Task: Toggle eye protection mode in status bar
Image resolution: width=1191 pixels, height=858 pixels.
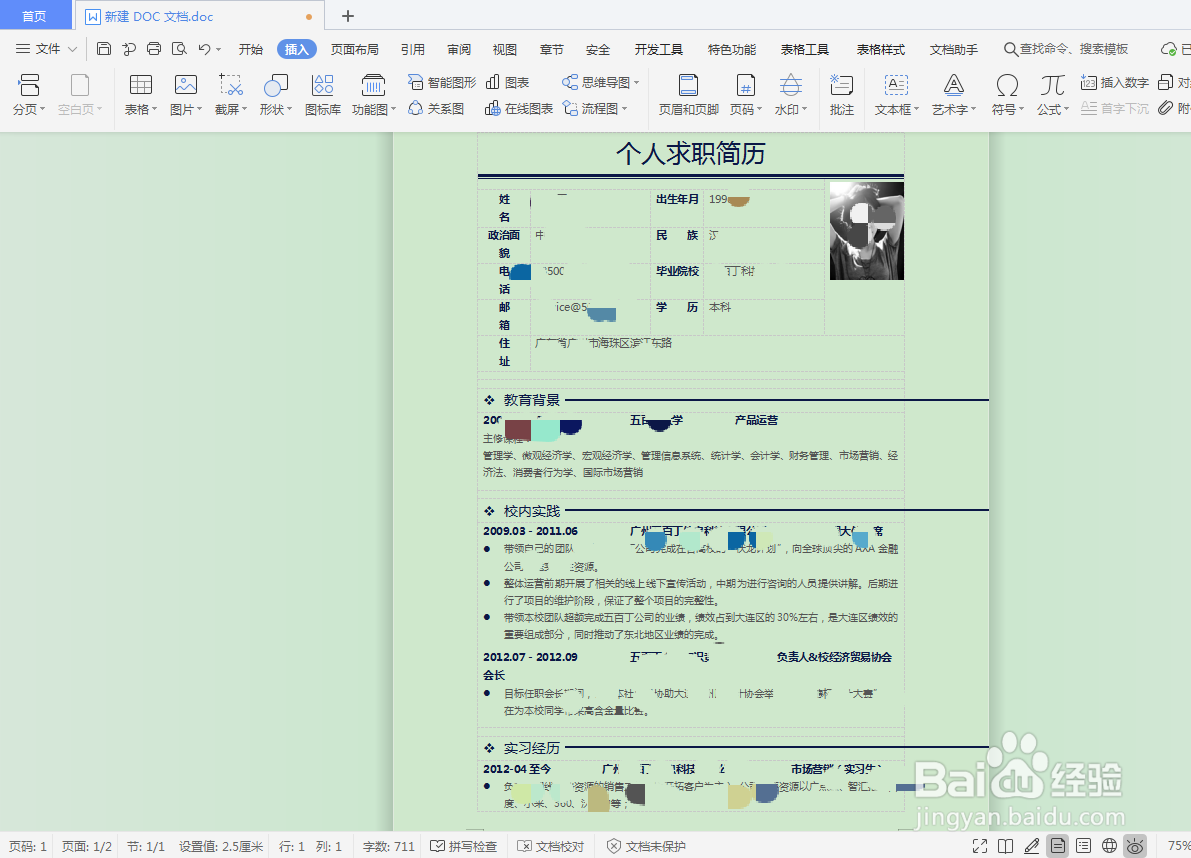Action: coord(1135,845)
